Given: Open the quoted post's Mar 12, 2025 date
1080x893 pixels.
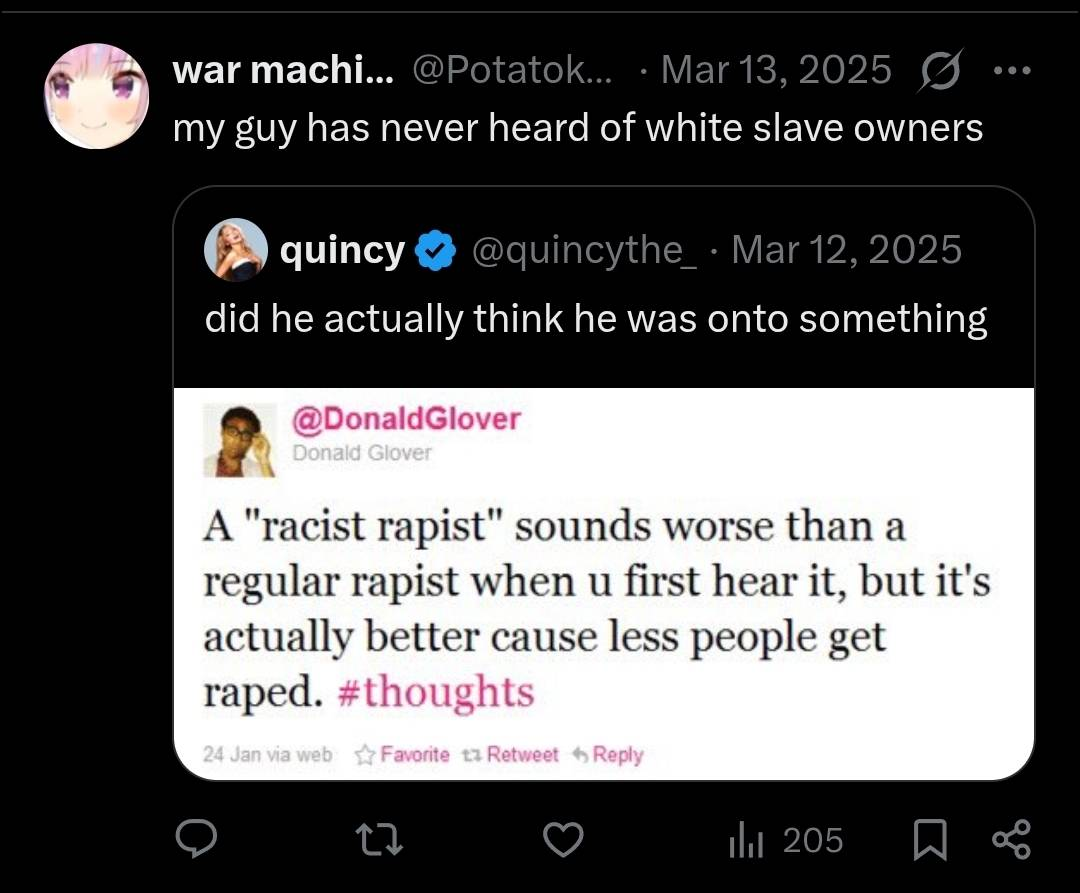Looking at the screenshot, I should point(846,250).
